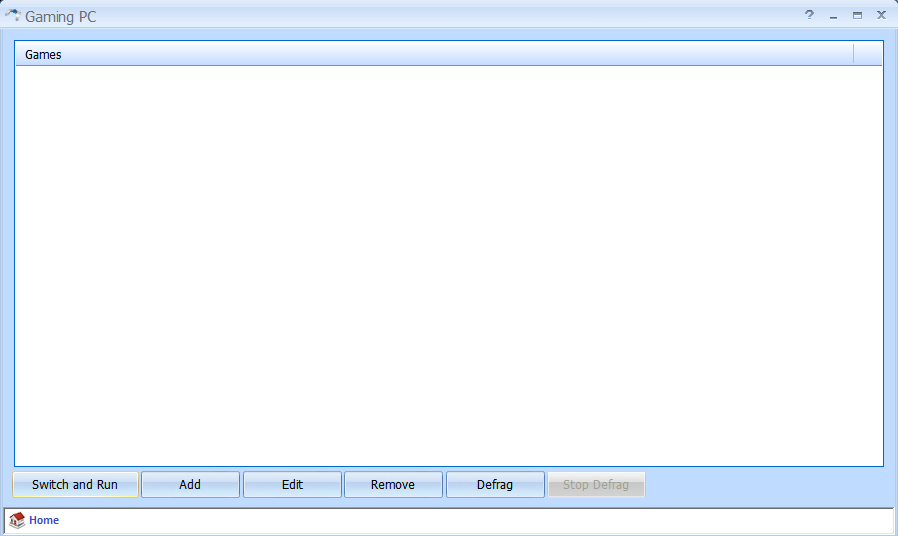Click the Edit button

tap(292, 485)
